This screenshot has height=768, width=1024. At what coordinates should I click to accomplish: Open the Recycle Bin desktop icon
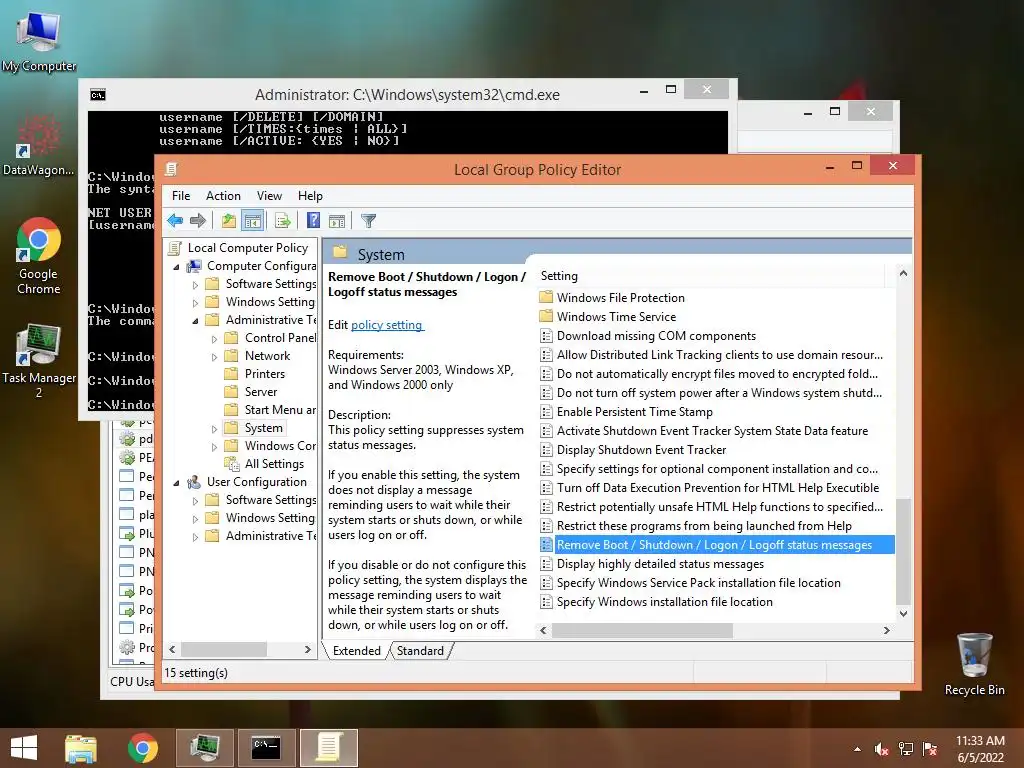click(974, 664)
